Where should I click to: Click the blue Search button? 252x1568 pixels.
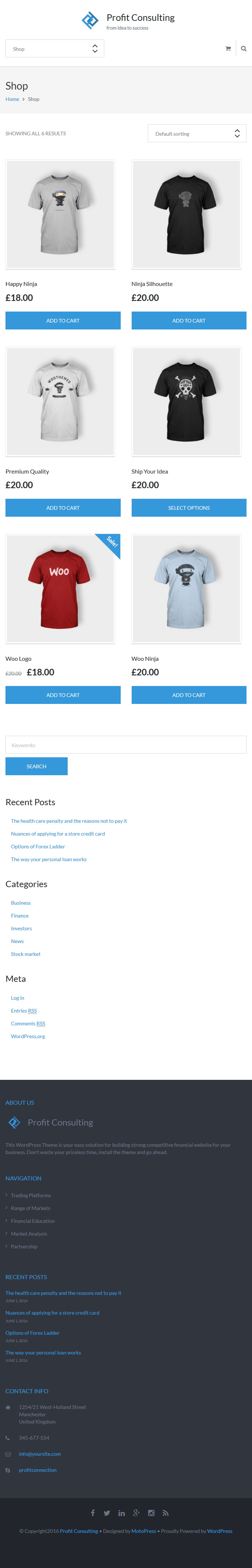click(x=37, y=766)
